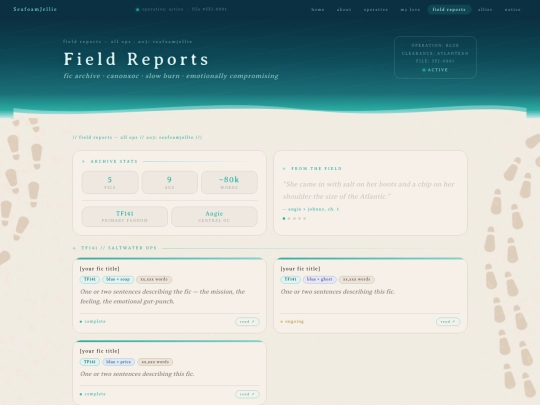Click the ongoing status on blue × ghost card

click(x=292, y=322)
